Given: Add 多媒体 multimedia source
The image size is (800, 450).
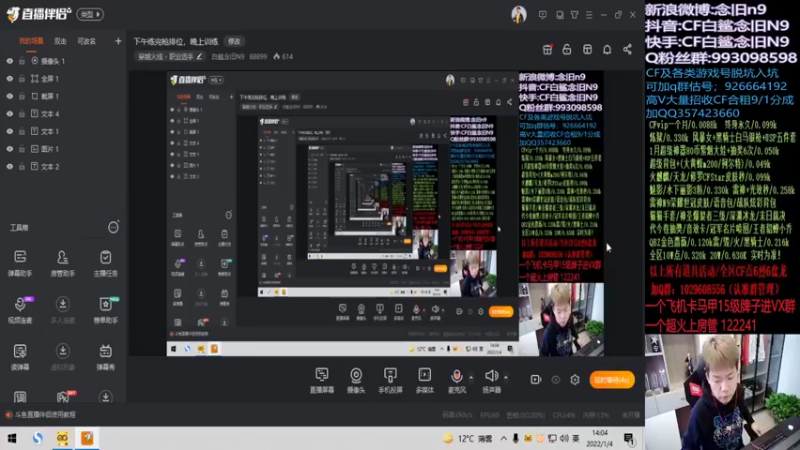Looking at the screenshot, I should (424, 381).
